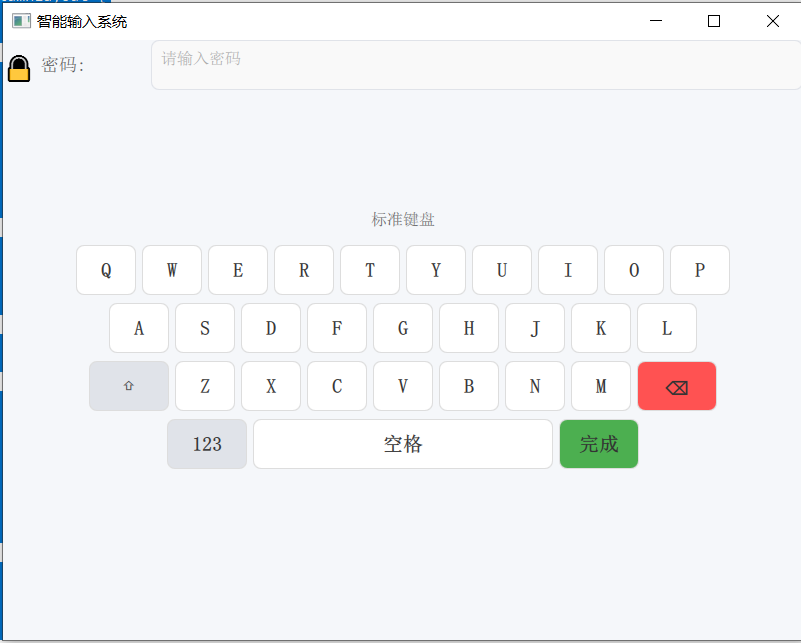Select the H key
801x643 pixels.
tap(469, 328)
